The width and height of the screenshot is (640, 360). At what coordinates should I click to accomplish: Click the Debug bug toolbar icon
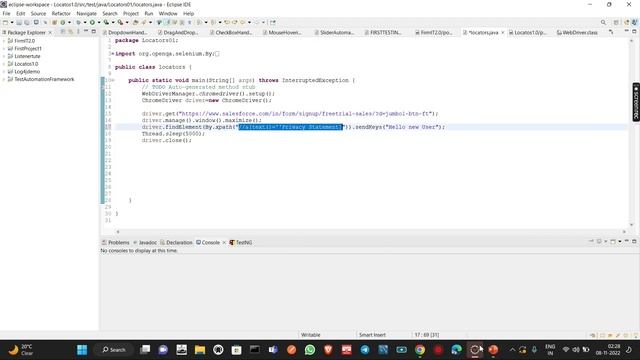(x=78, y=22)
